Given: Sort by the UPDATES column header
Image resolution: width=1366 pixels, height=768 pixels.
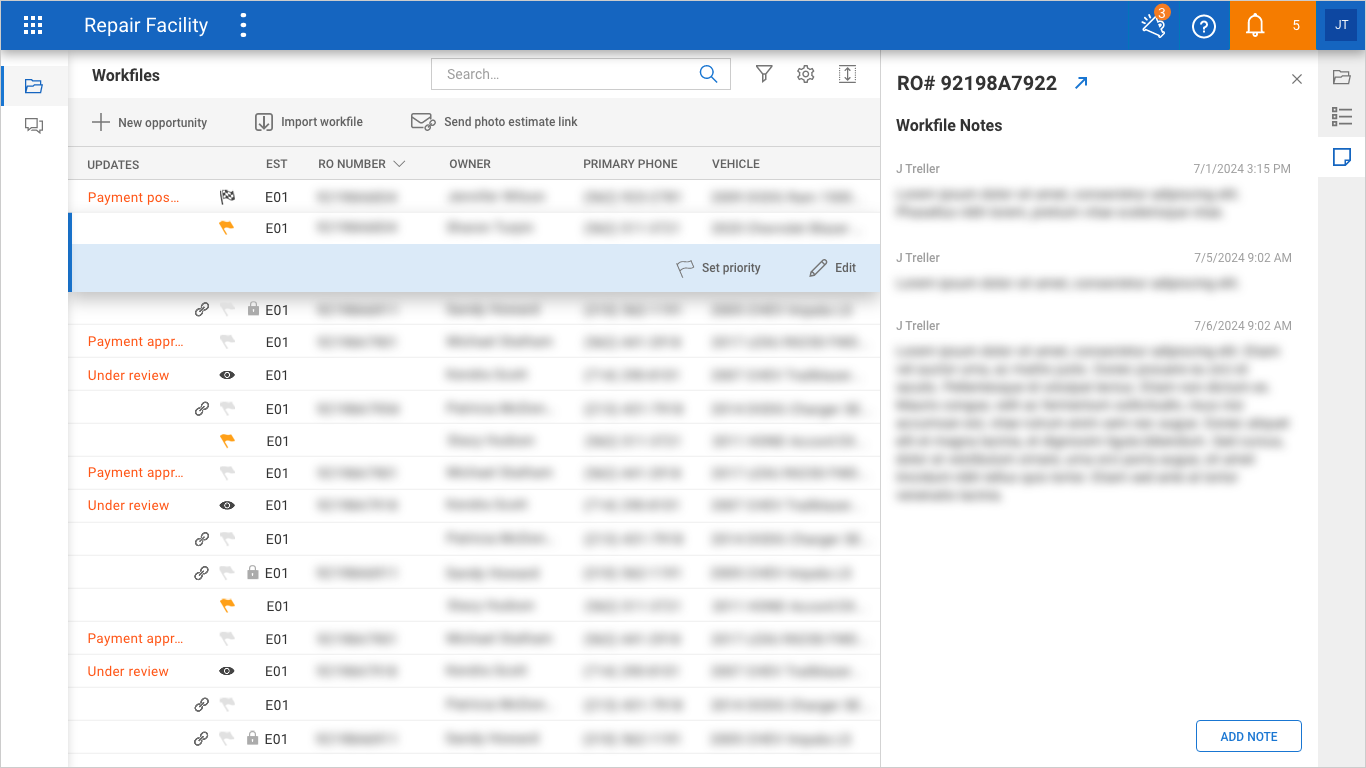Looking at the screenshot, I should (113, 164).
